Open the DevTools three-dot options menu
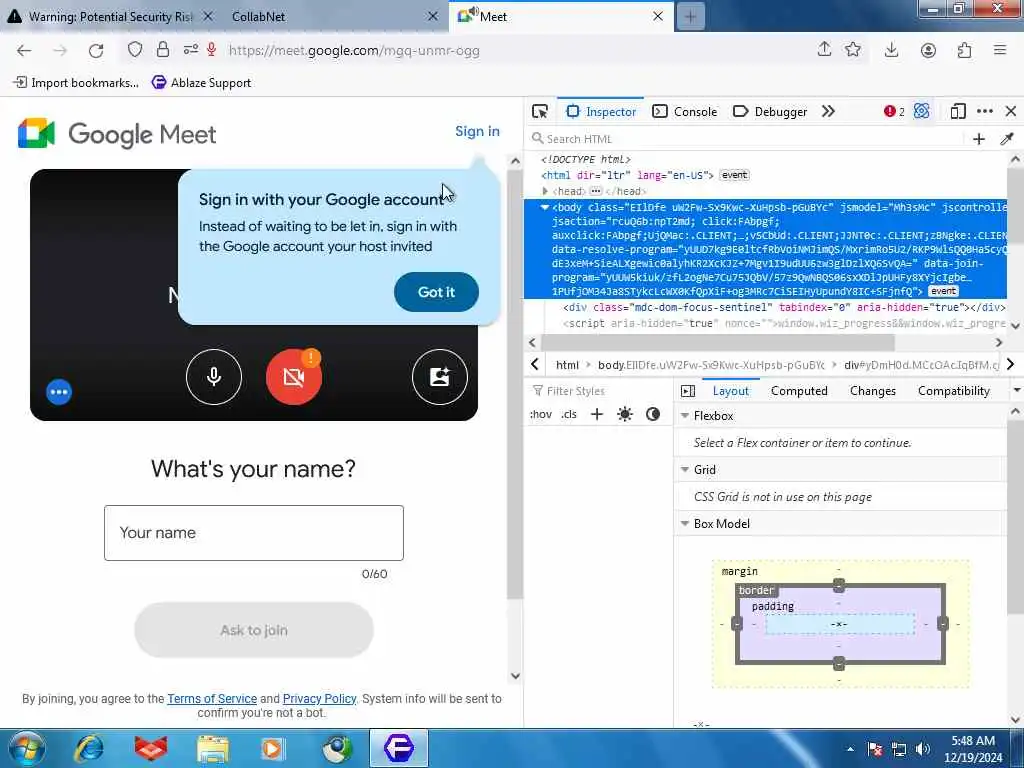 click(985, 112)
